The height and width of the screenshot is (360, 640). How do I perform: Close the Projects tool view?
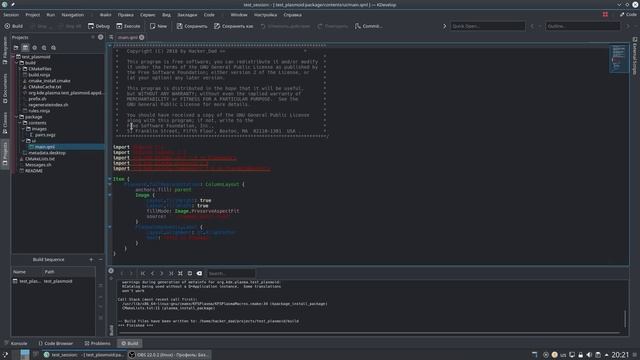click(x=100, y=37)
